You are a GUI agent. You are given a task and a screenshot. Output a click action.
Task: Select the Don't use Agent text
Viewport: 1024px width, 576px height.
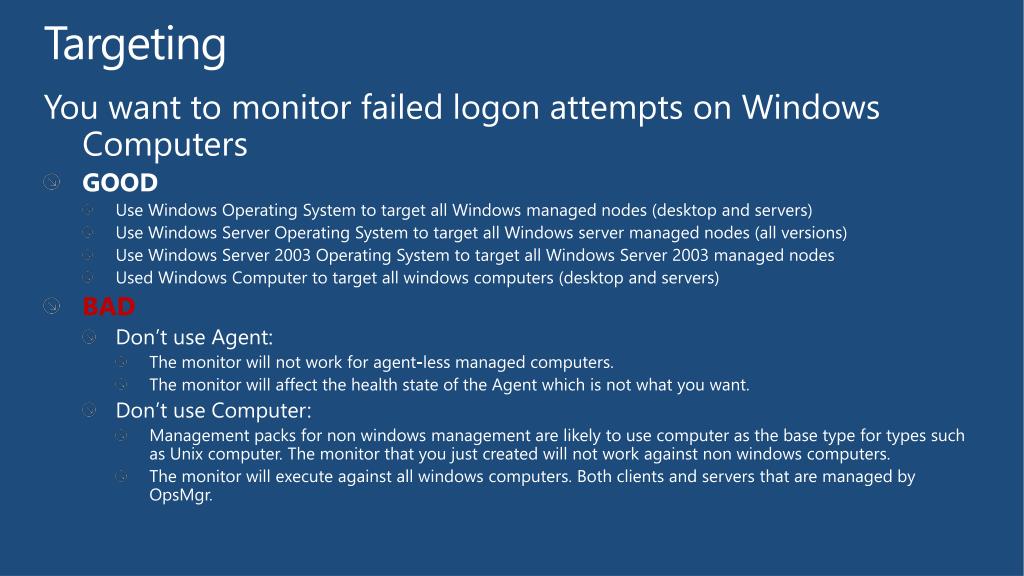pyautogui.click(x=194, y=337)
